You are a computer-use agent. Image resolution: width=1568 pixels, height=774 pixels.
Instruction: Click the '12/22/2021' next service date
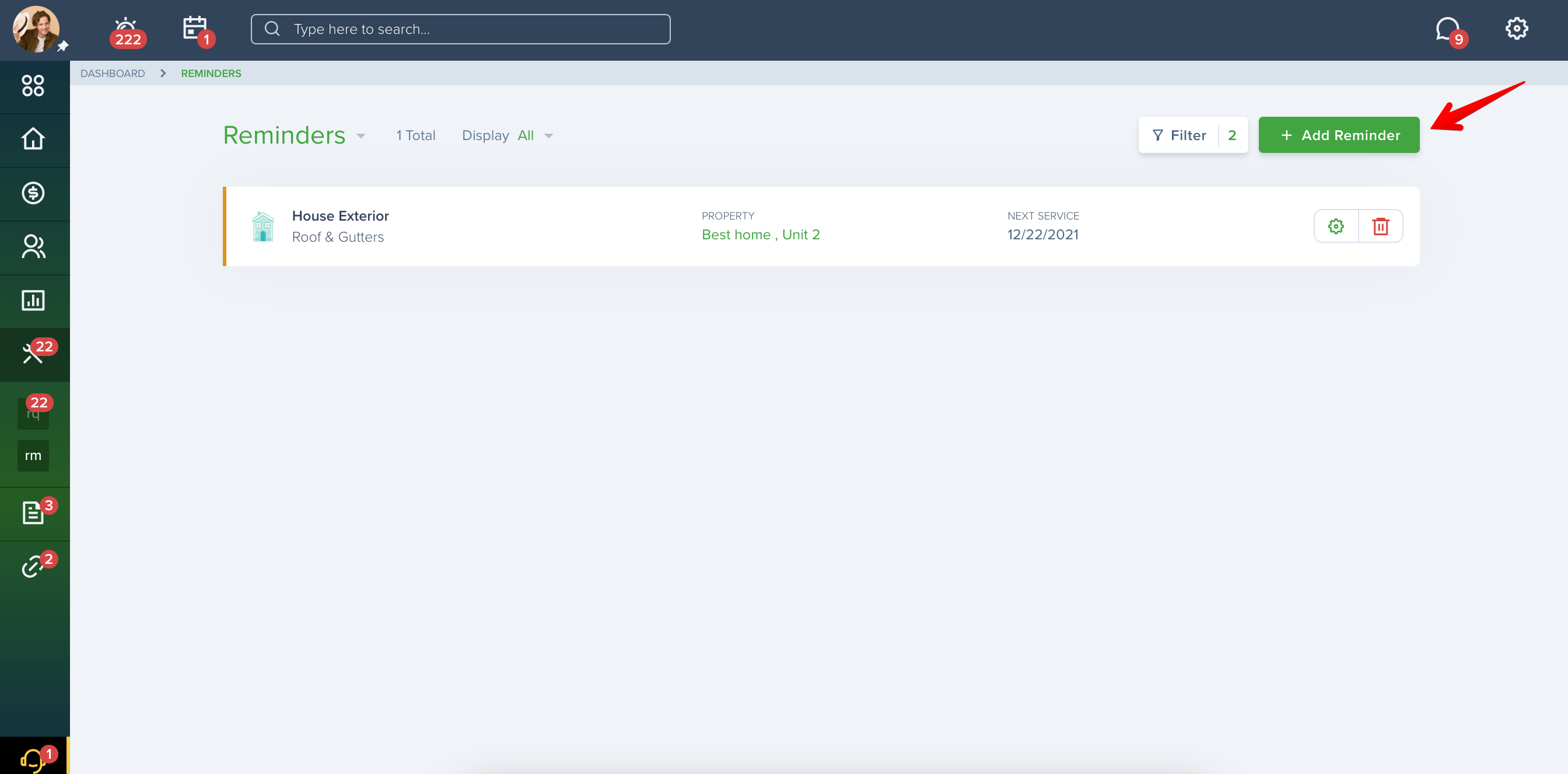click(1042, 235)
